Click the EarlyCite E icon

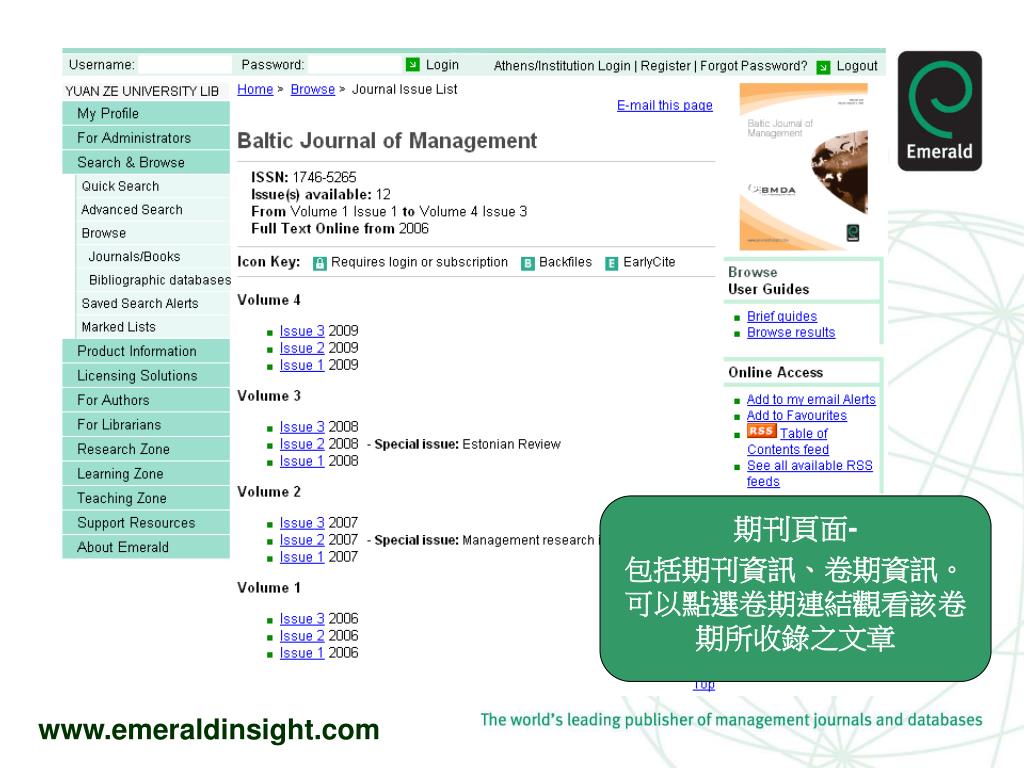(611, 263)
